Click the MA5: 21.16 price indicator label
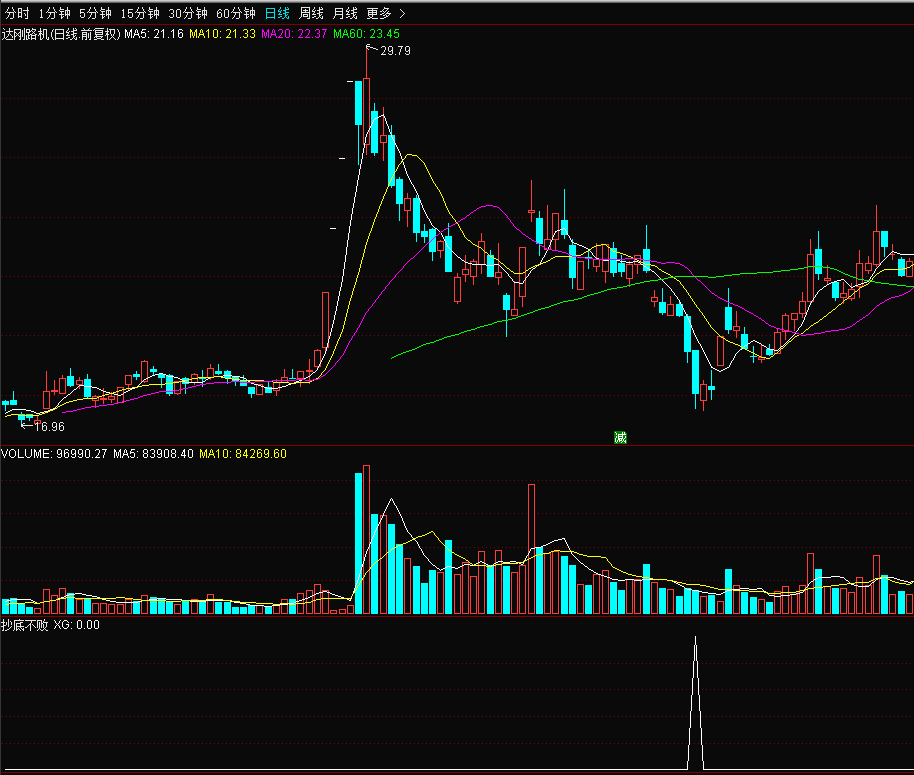This screenshot has width=914, height=775. 154,34
